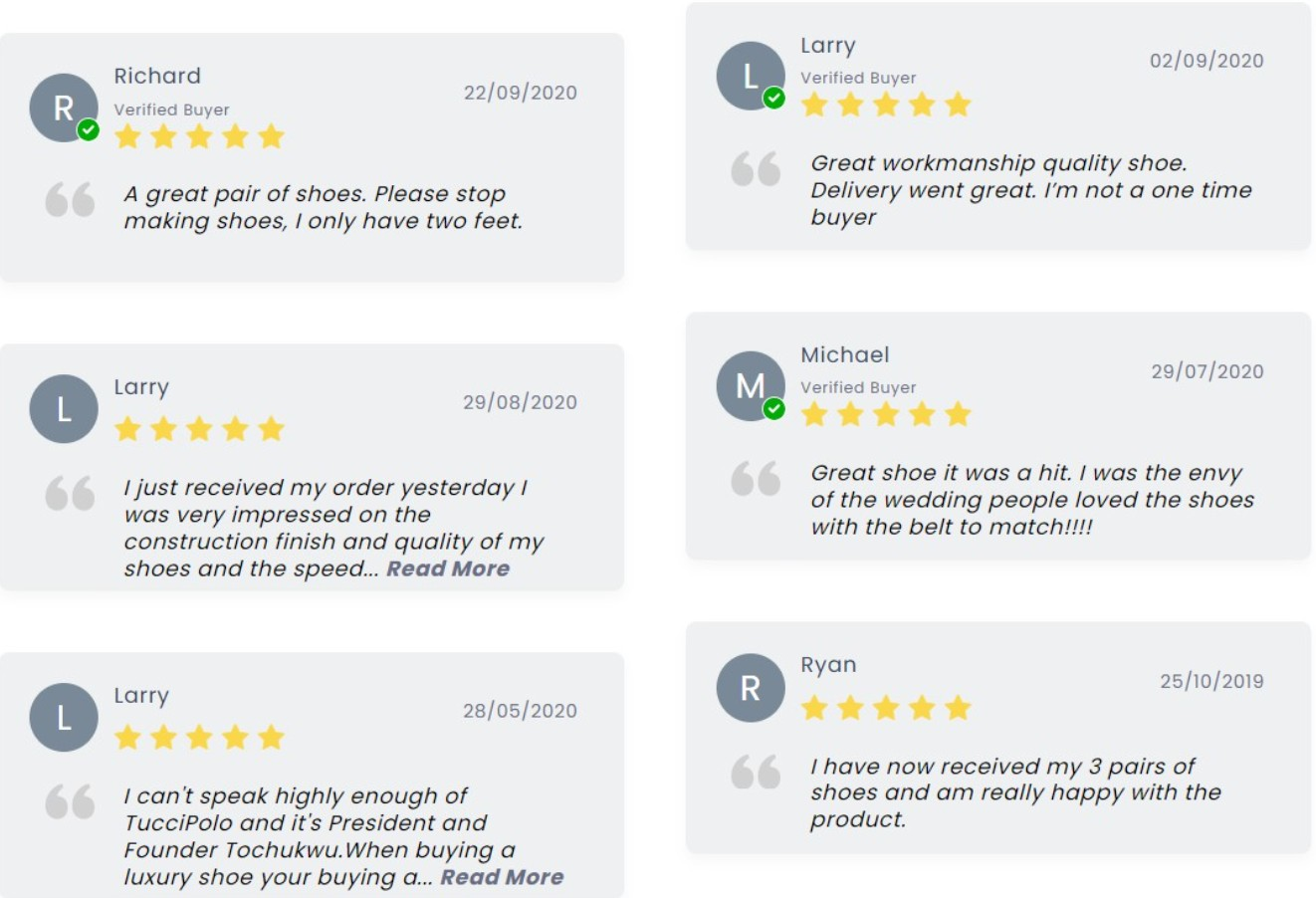Click the star rating on Michael's review
Image resolution: width=1316 pixels, height=898 pixels.
coord(886,414)
